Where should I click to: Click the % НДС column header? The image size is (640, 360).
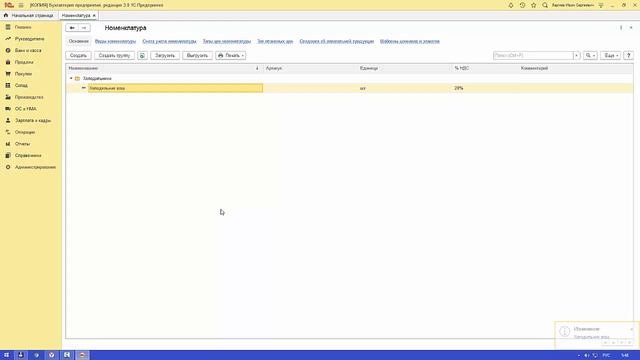485,68
